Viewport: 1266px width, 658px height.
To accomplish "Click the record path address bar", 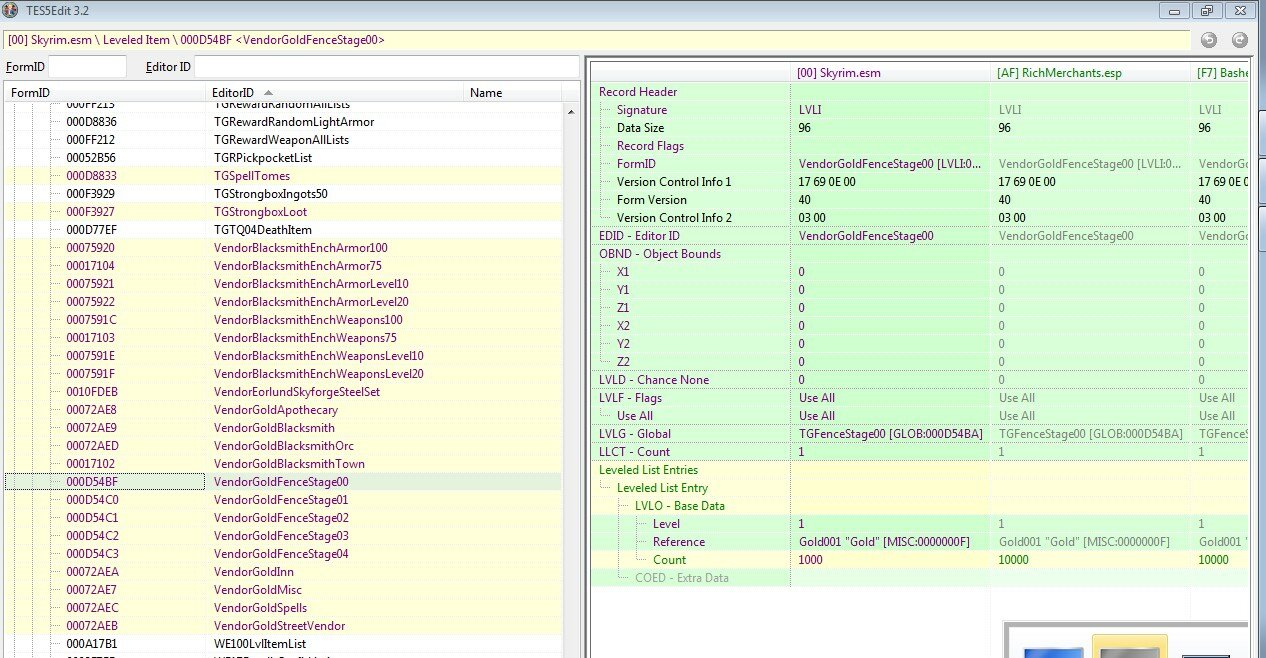I will pos(596,40).
